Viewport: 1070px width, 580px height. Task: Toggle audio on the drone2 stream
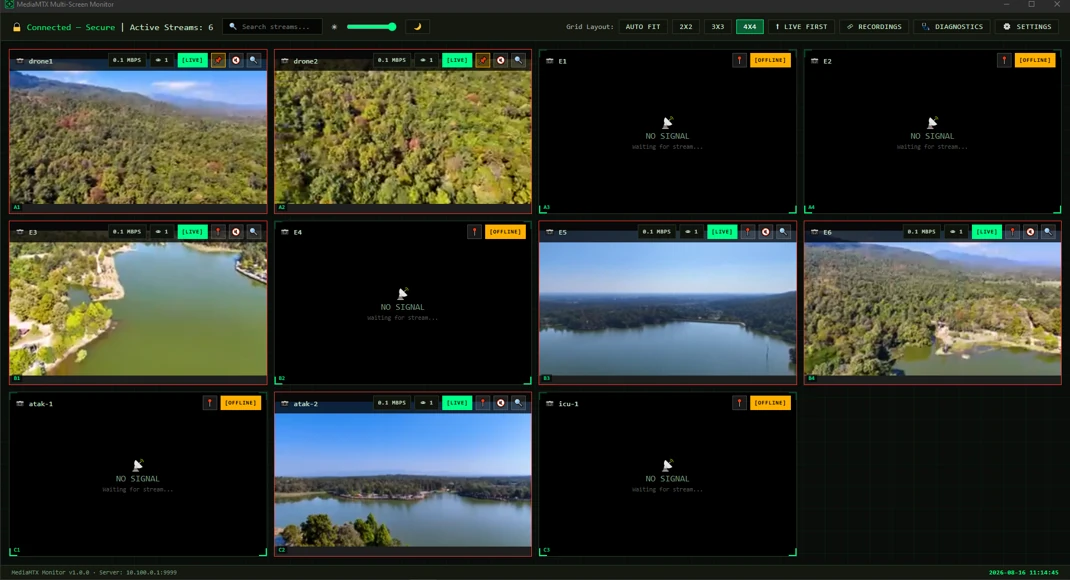pyautogui.click(x=501, y=60)
